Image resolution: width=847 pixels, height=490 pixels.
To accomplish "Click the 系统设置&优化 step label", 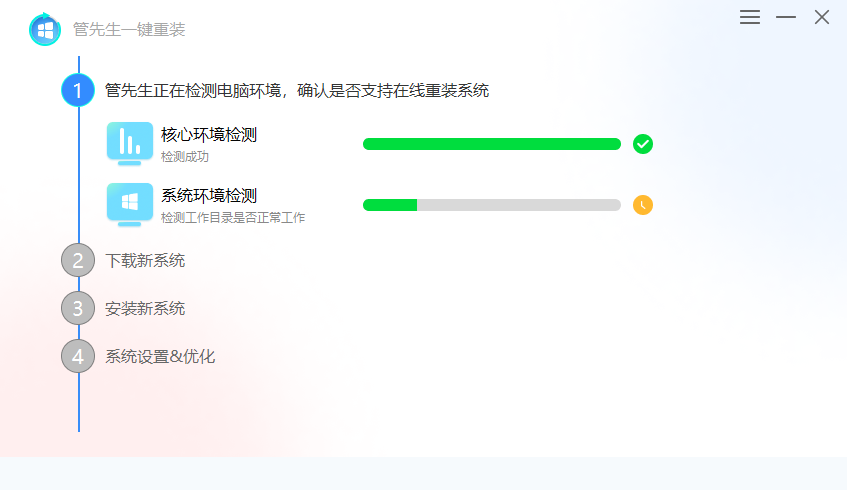I will point(160,357).
